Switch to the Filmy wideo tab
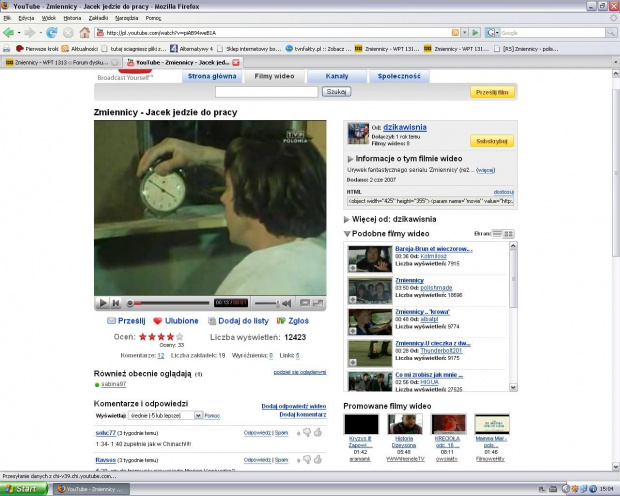The width and height of the screenshot is (620, 496). coord(274,76)
